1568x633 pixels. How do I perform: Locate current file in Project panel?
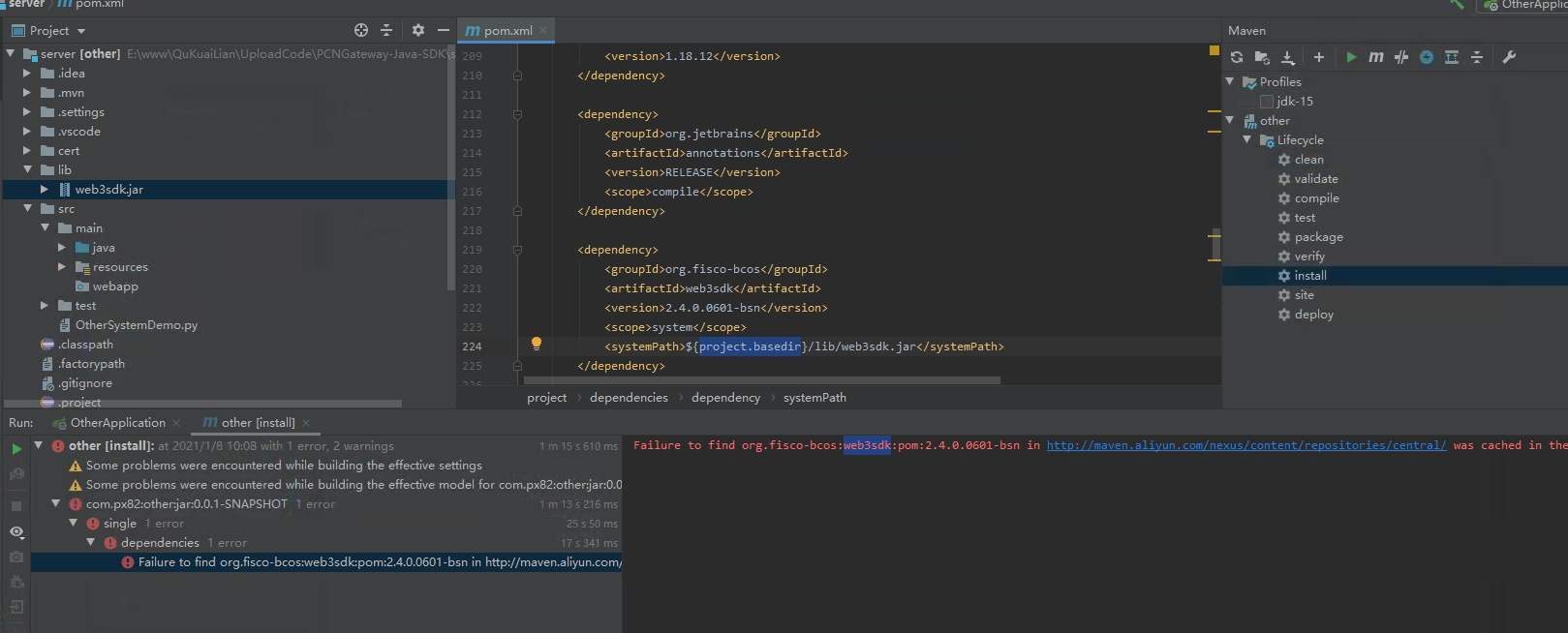pyautogui.click(x=361, y=30)
